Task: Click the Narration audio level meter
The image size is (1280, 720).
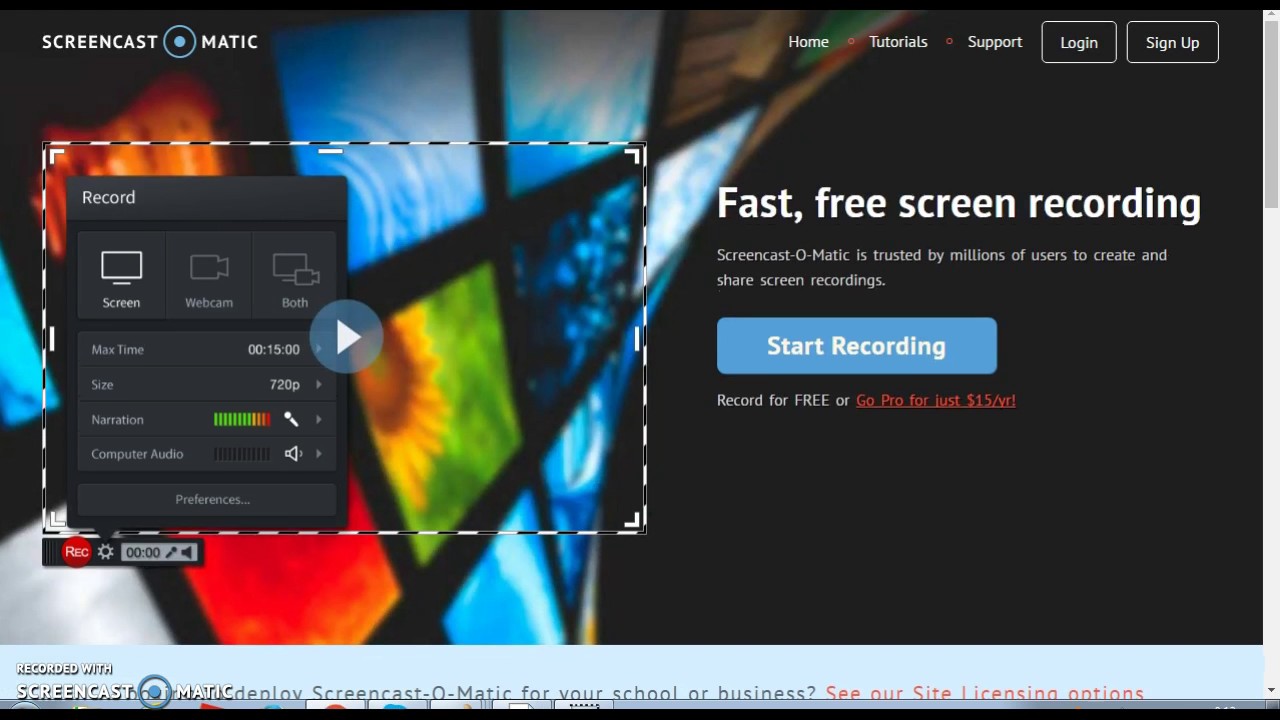Action: coord(242,419)
